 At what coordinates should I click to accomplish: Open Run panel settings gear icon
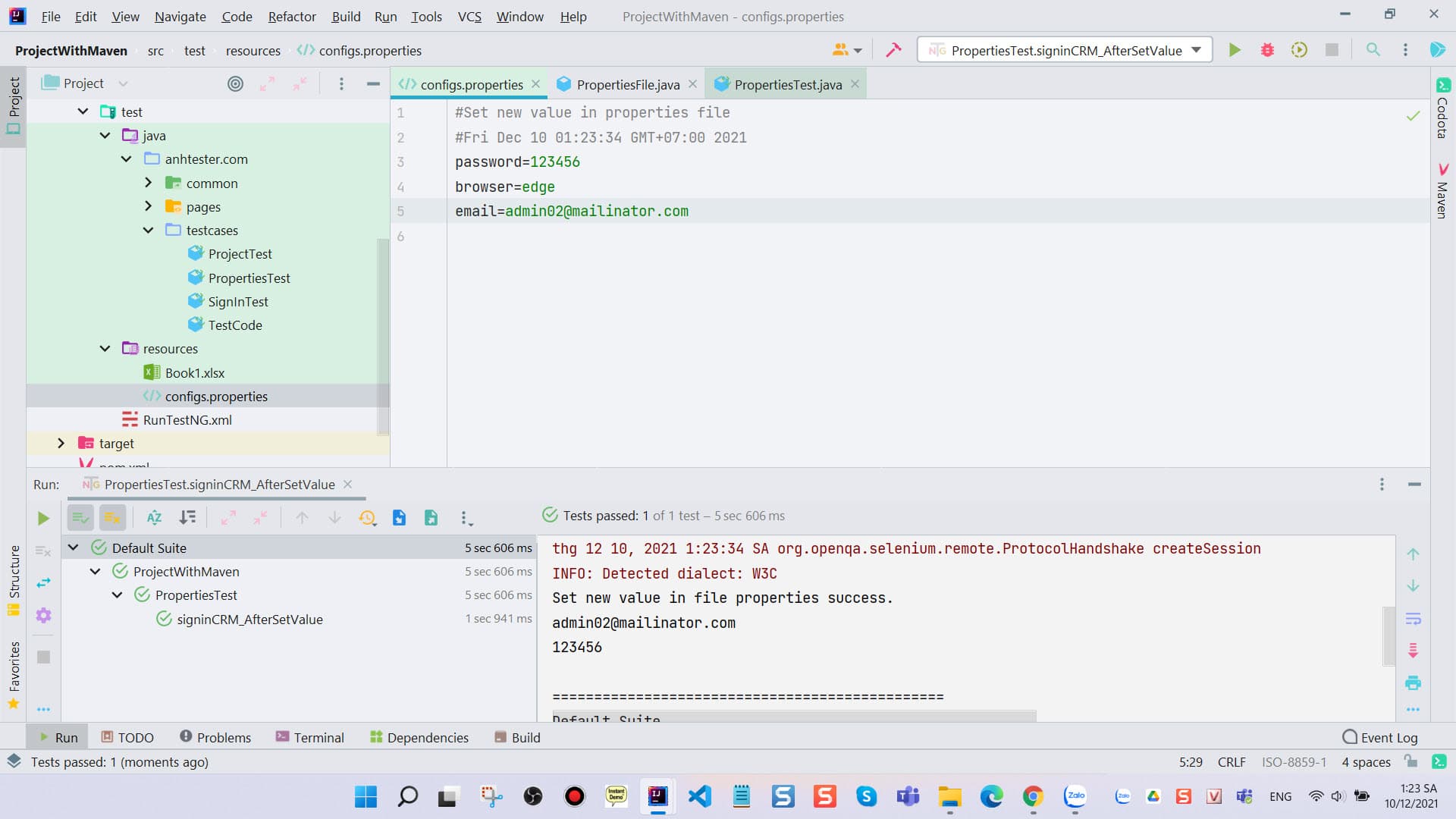click(43, 615)
